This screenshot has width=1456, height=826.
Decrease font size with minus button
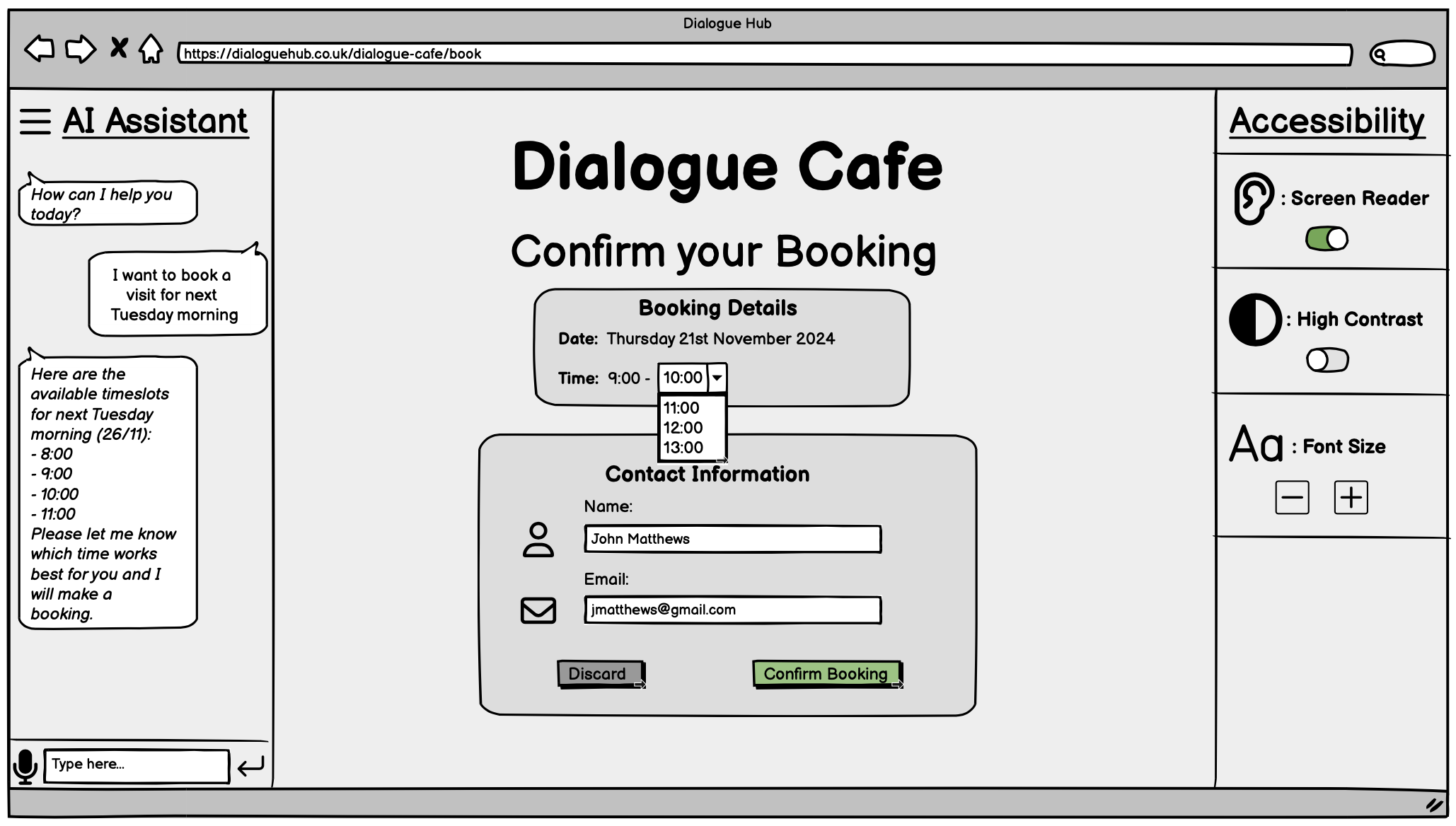click(x=1292, y=498)
